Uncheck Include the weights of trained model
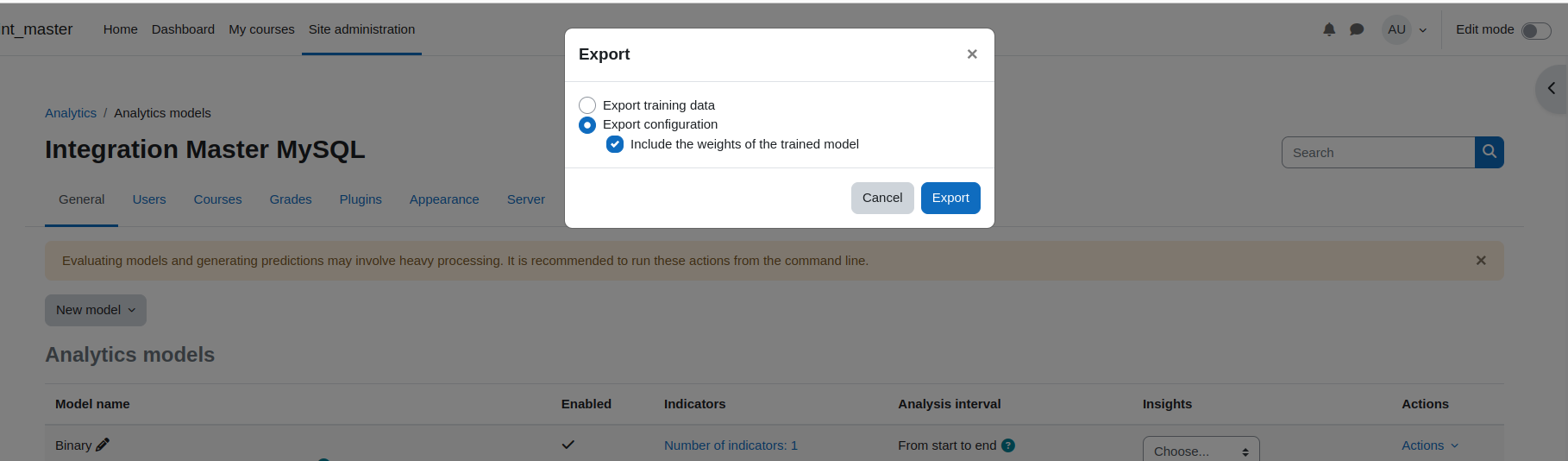The height and width of the screenshot is (461, 1568). point(615,144)
